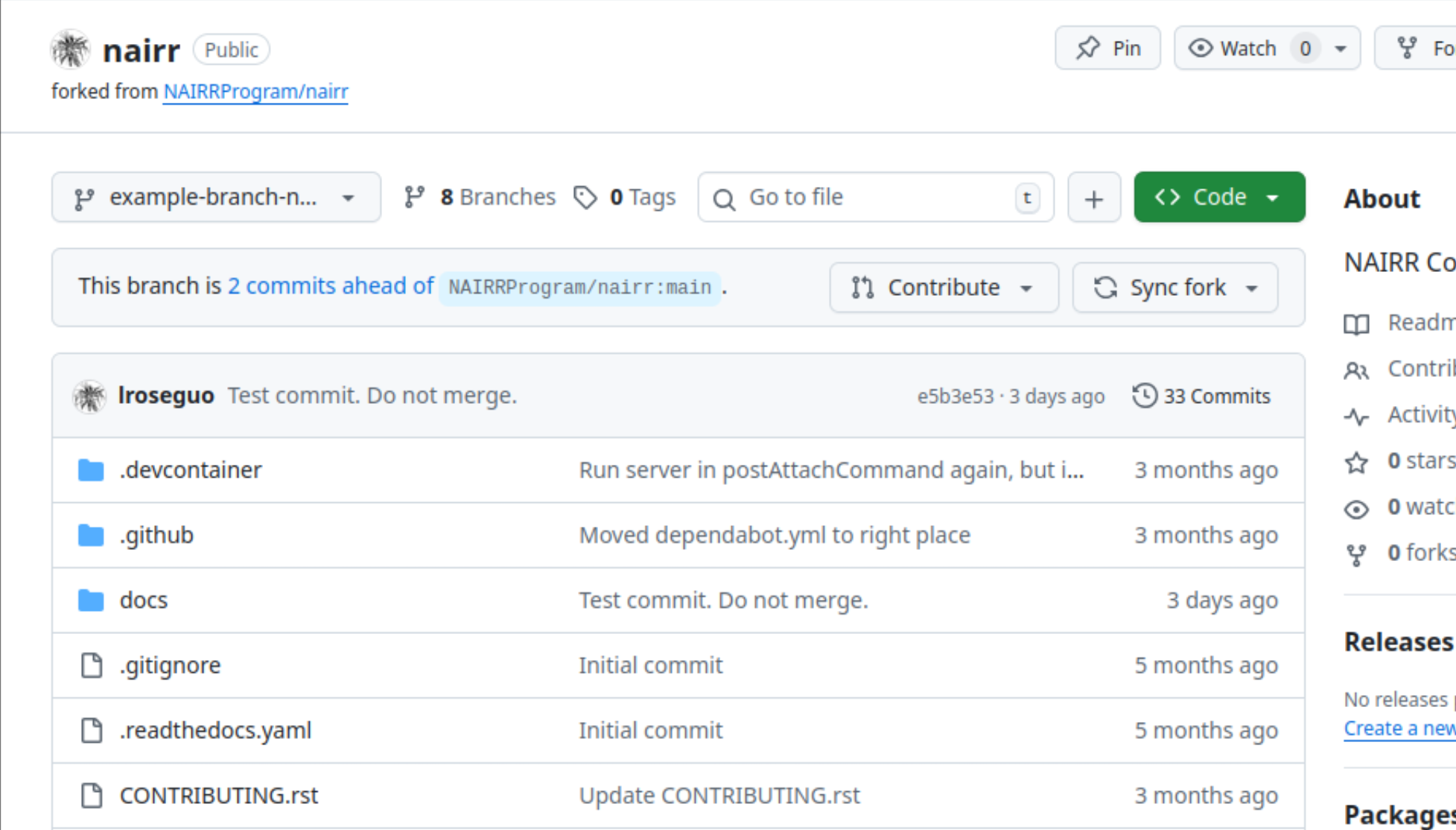
Task: Click the magnifier icon in Go to file
Action: tap(724, 199)
